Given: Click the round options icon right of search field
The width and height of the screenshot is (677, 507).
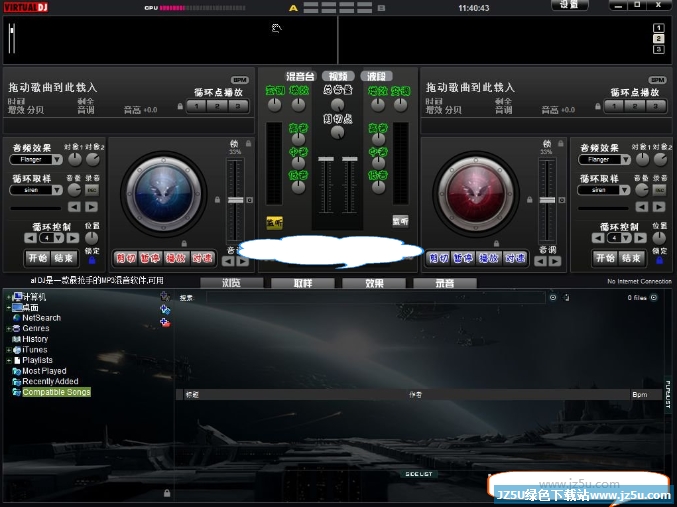Looking at the screenshot, I should tap(553, 298).
